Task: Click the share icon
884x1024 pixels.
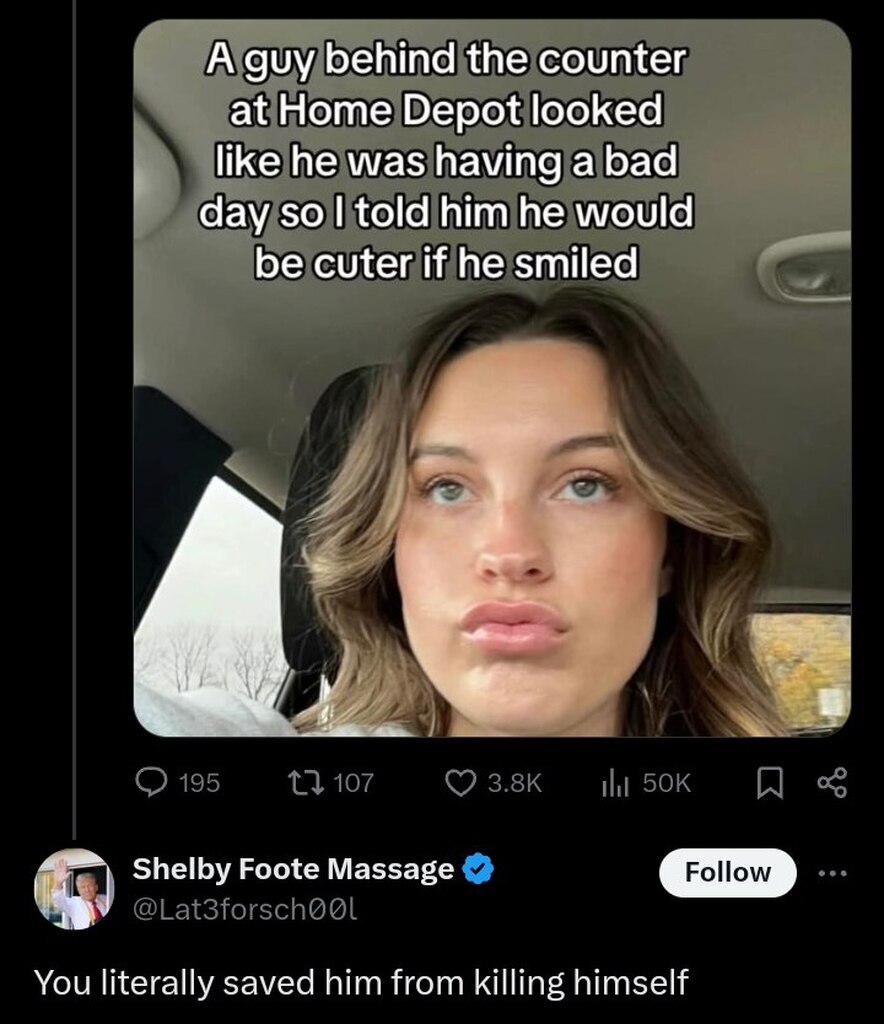Action: [832, 782]
